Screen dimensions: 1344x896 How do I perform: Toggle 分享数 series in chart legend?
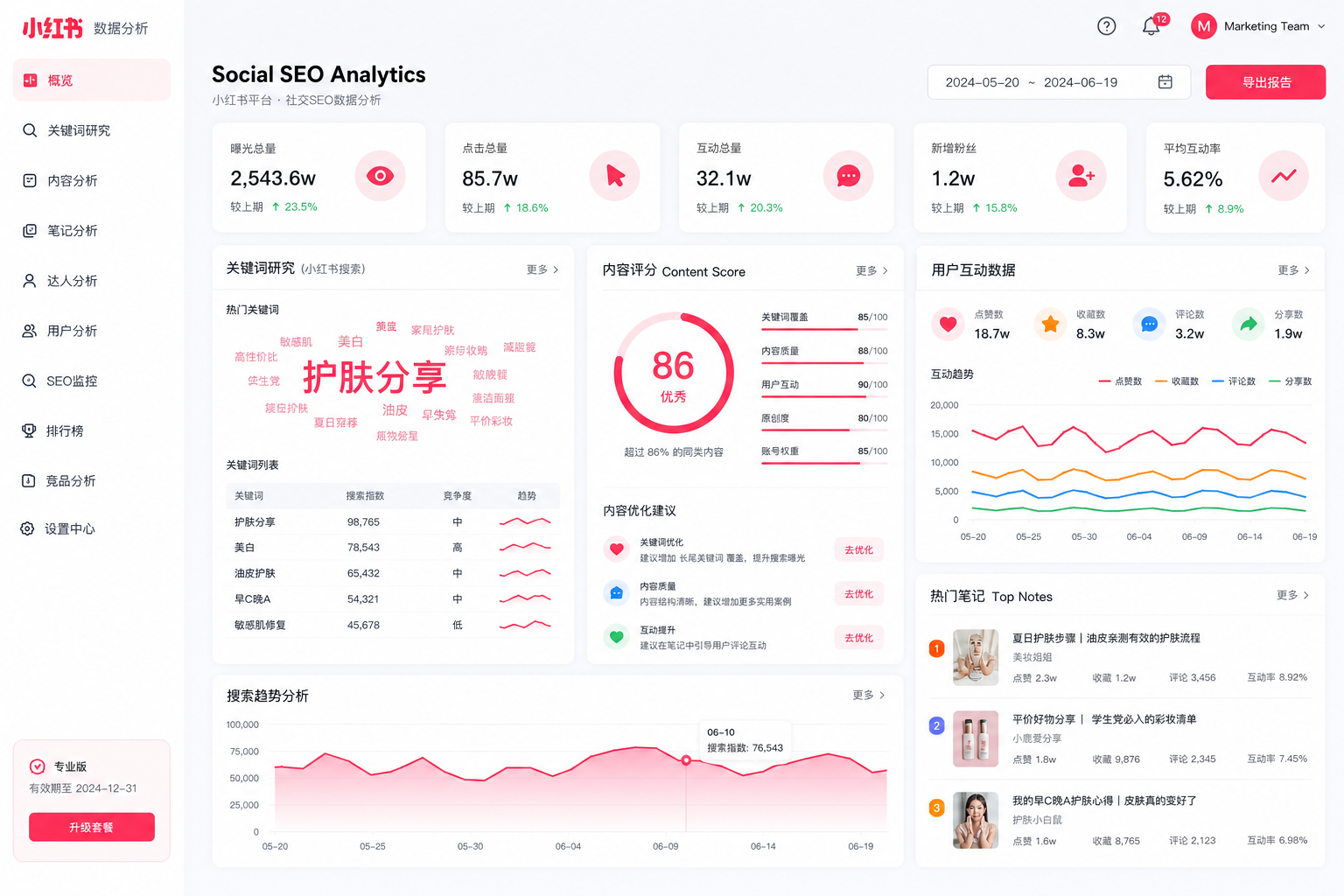click(x=1291, y=381)
